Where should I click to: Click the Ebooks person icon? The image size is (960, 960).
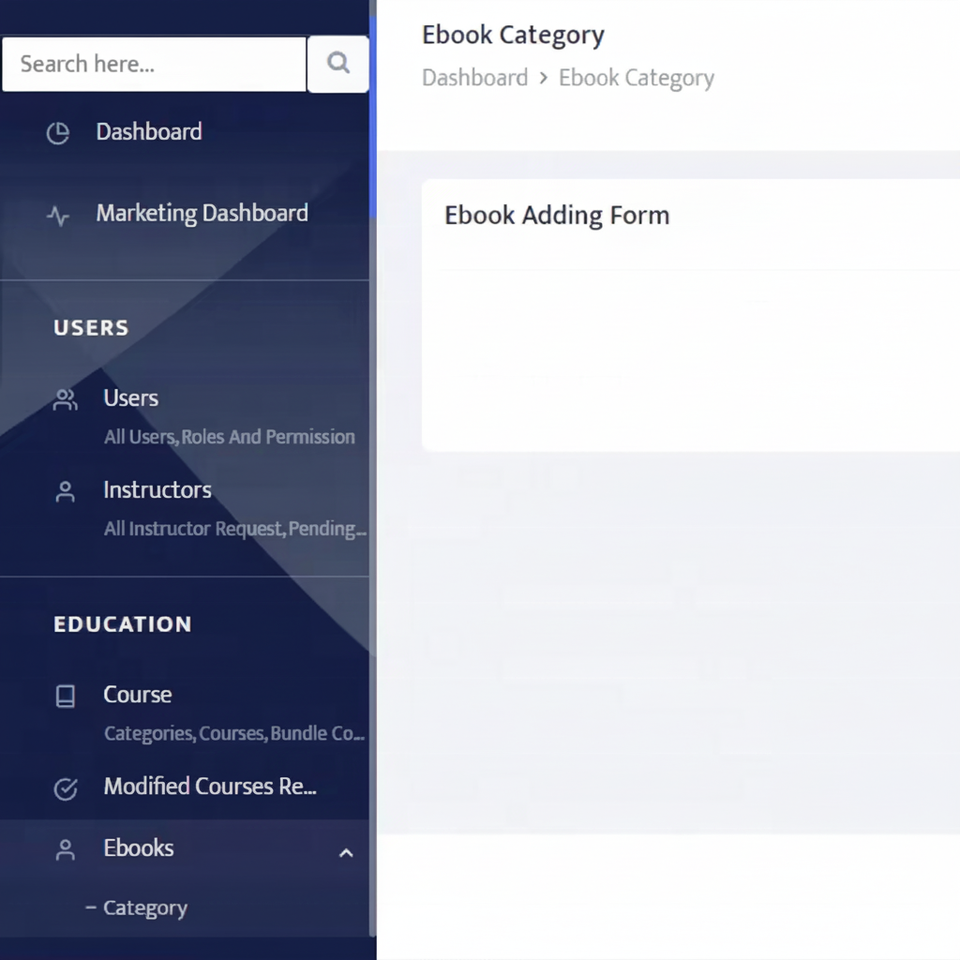click(65, 850)
